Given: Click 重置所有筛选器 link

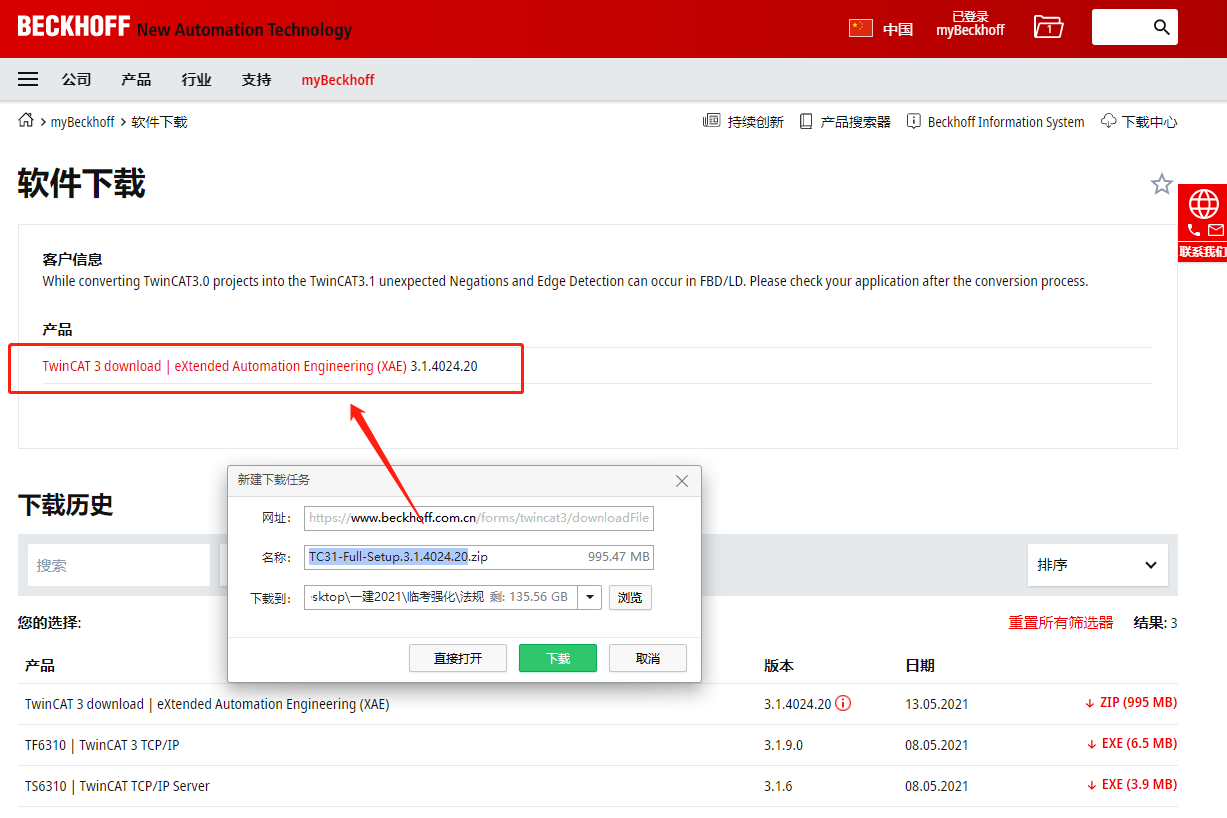Looking at the screenshot, I should (1060, 623).
